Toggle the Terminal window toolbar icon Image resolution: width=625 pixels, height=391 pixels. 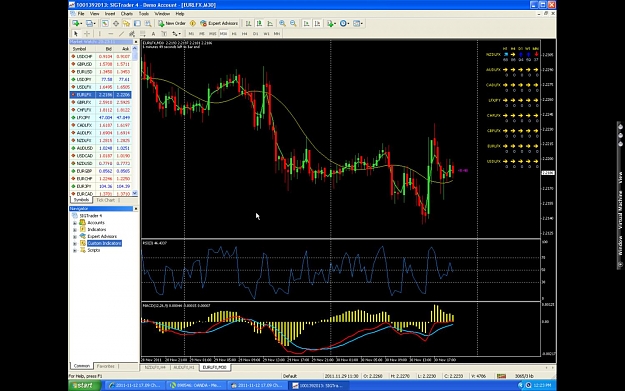point(137,24)
